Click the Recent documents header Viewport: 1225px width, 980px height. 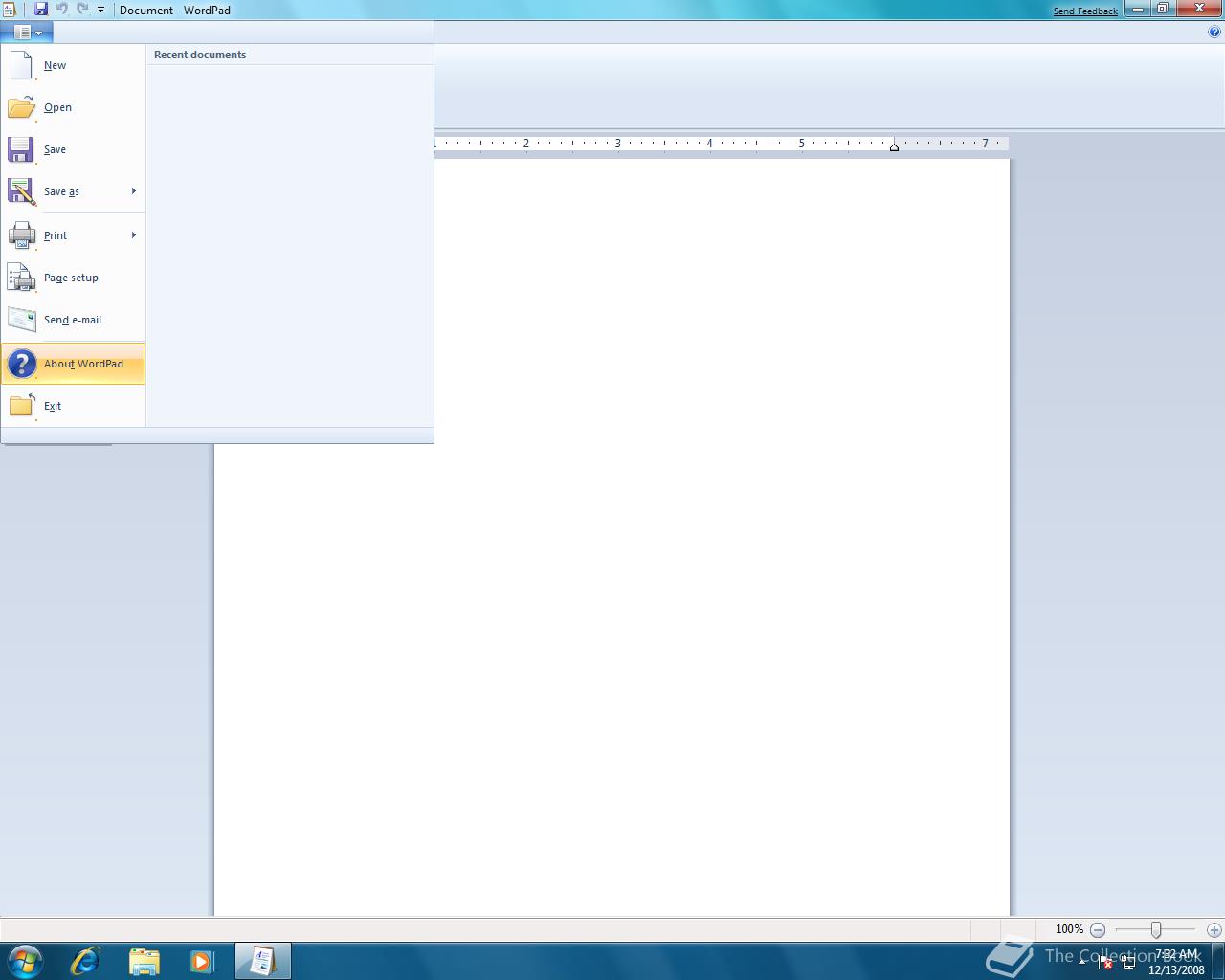(x=200, y=55)
